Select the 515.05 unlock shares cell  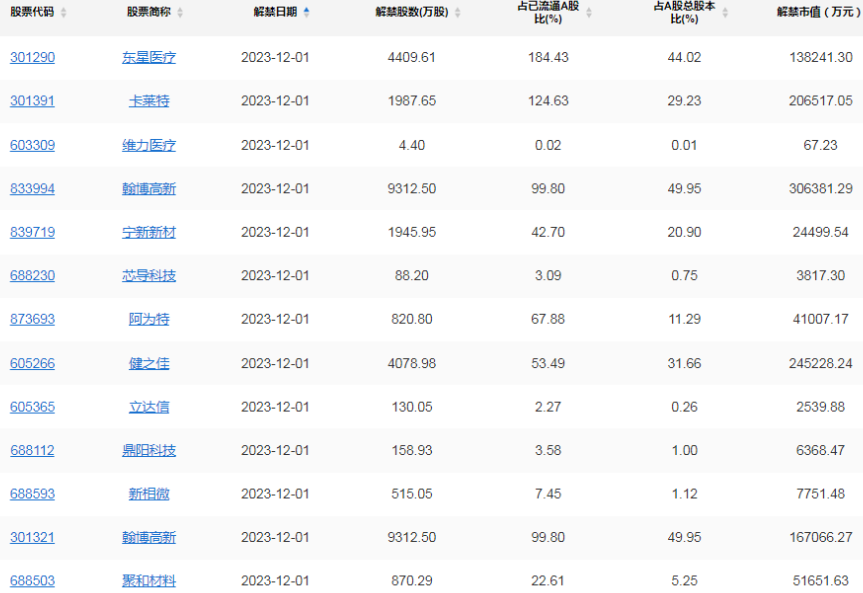point(412,494)
